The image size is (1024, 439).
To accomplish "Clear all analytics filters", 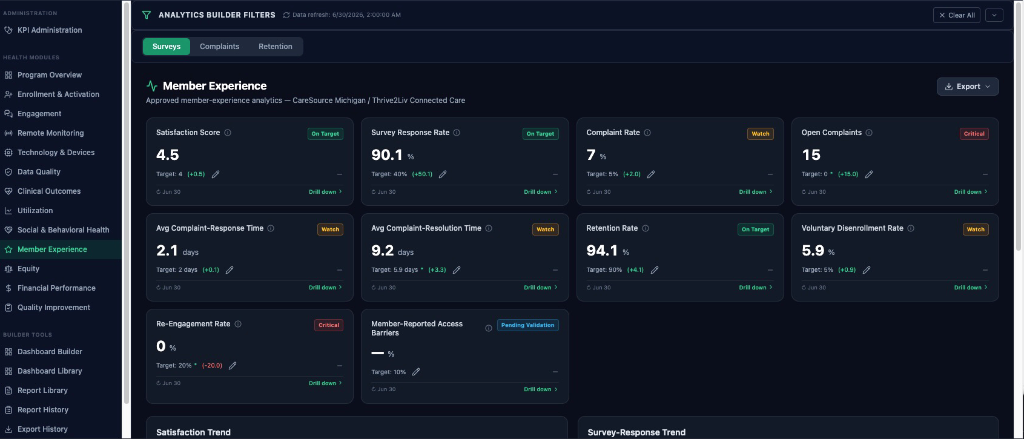I will point(956,15).
